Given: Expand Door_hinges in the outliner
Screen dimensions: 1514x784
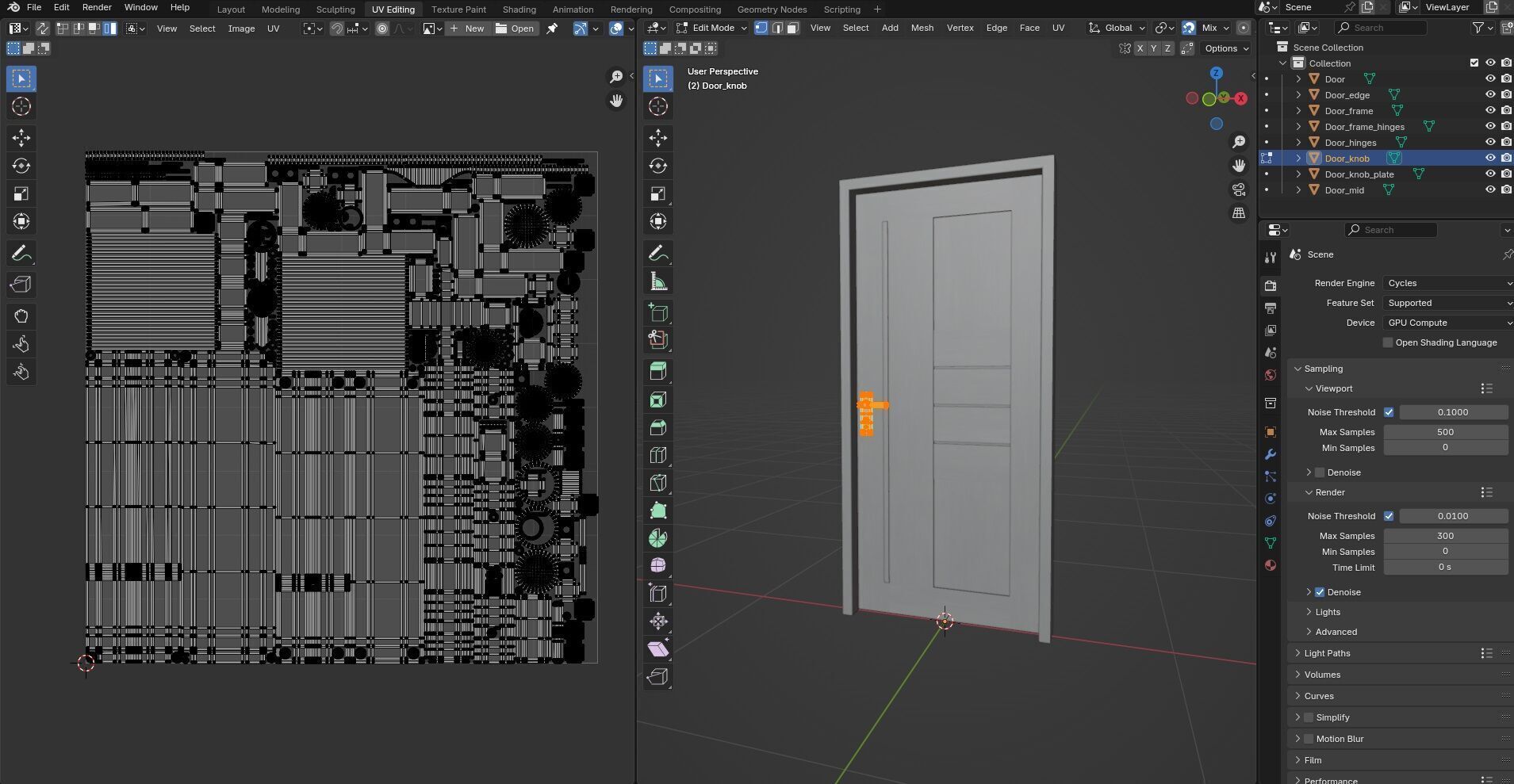Looking at the screenshot, I should [1298, 143].
